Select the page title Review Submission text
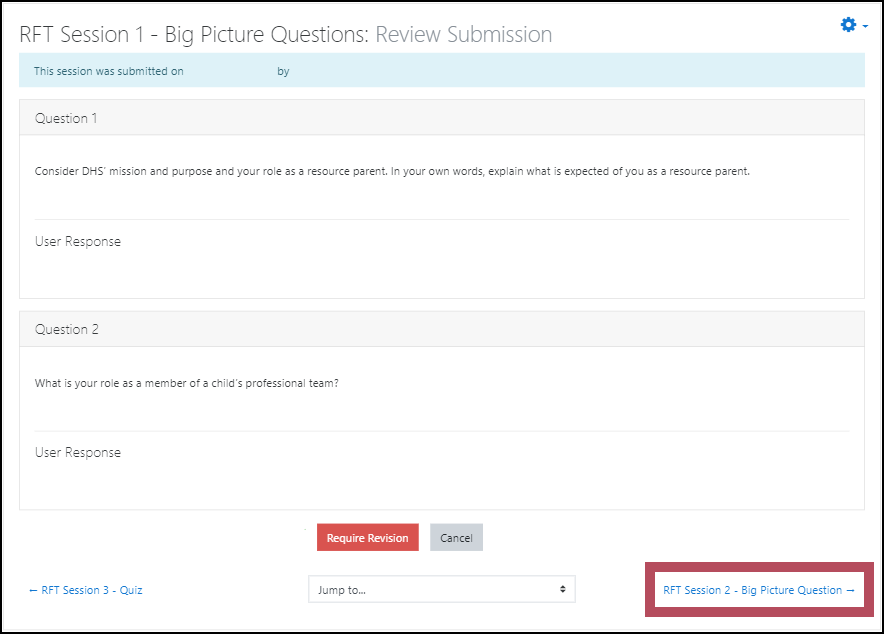The image size is (884, 634). coord(463,34)
